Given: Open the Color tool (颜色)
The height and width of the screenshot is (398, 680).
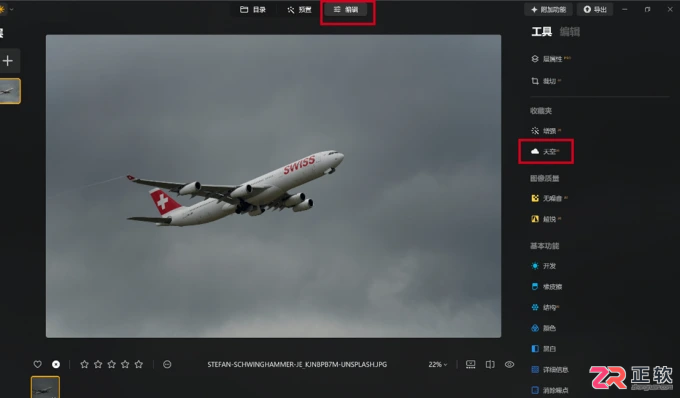Looking at the screenshot, I should pyautogui.click(x=544, y=328).
